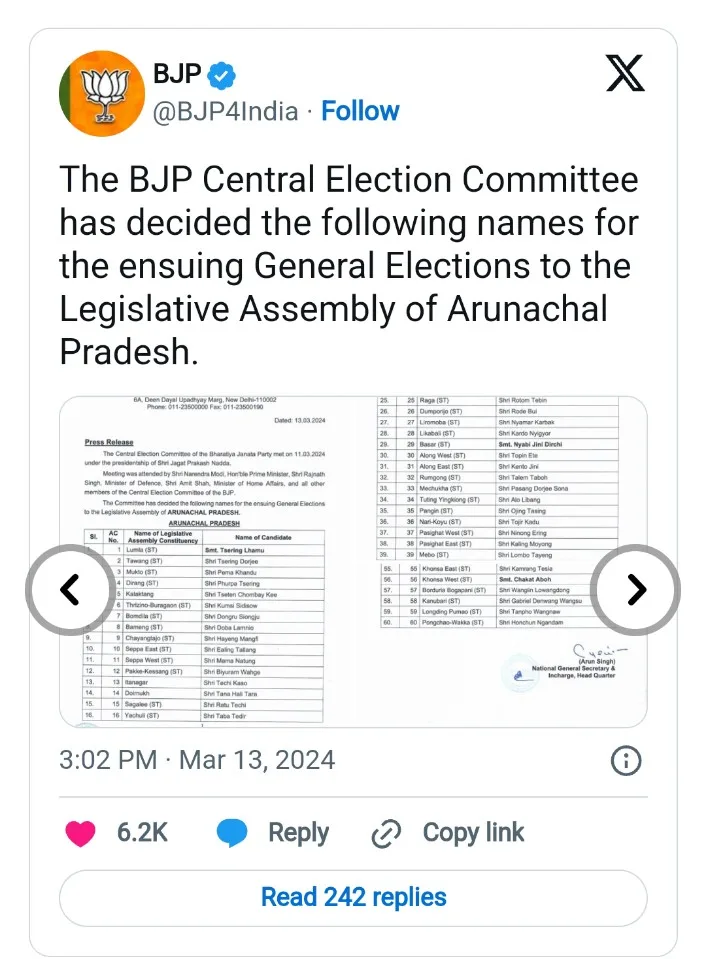Like the tweet with heart icon

pyautogui.click(x=80, y=832)
